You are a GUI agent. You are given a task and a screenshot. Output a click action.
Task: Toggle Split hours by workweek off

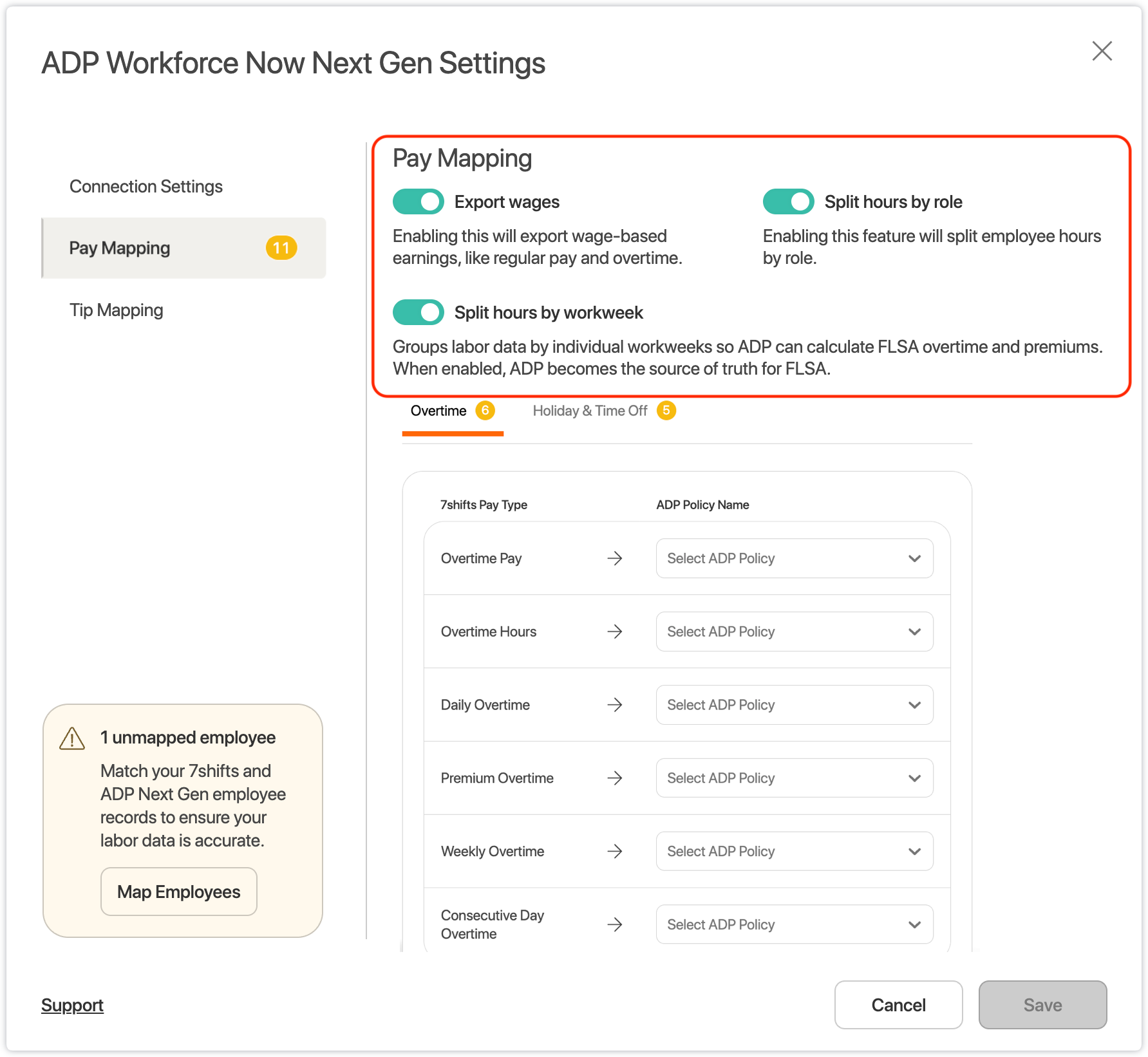point(419,313)
